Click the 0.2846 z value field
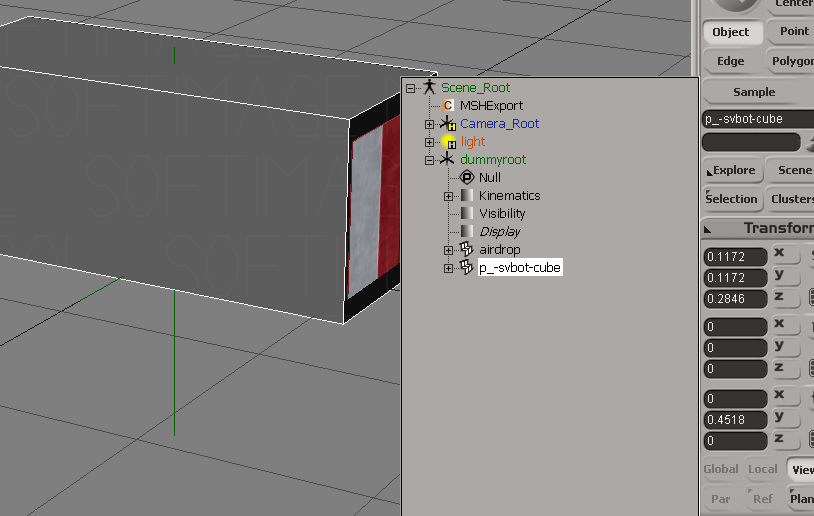814x516 pixels. (736, 299)
